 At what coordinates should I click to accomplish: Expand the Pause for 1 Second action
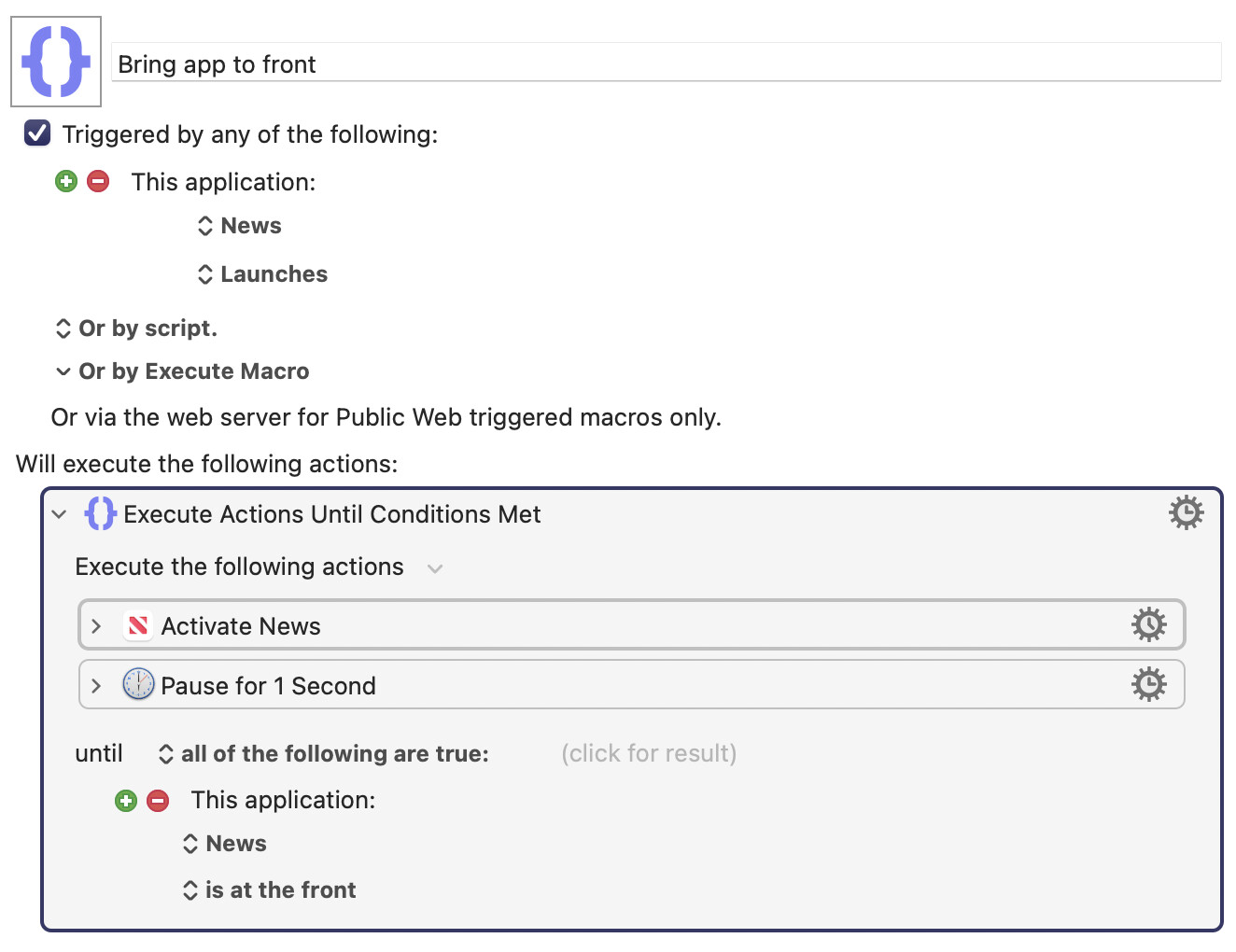click(96, 685)
